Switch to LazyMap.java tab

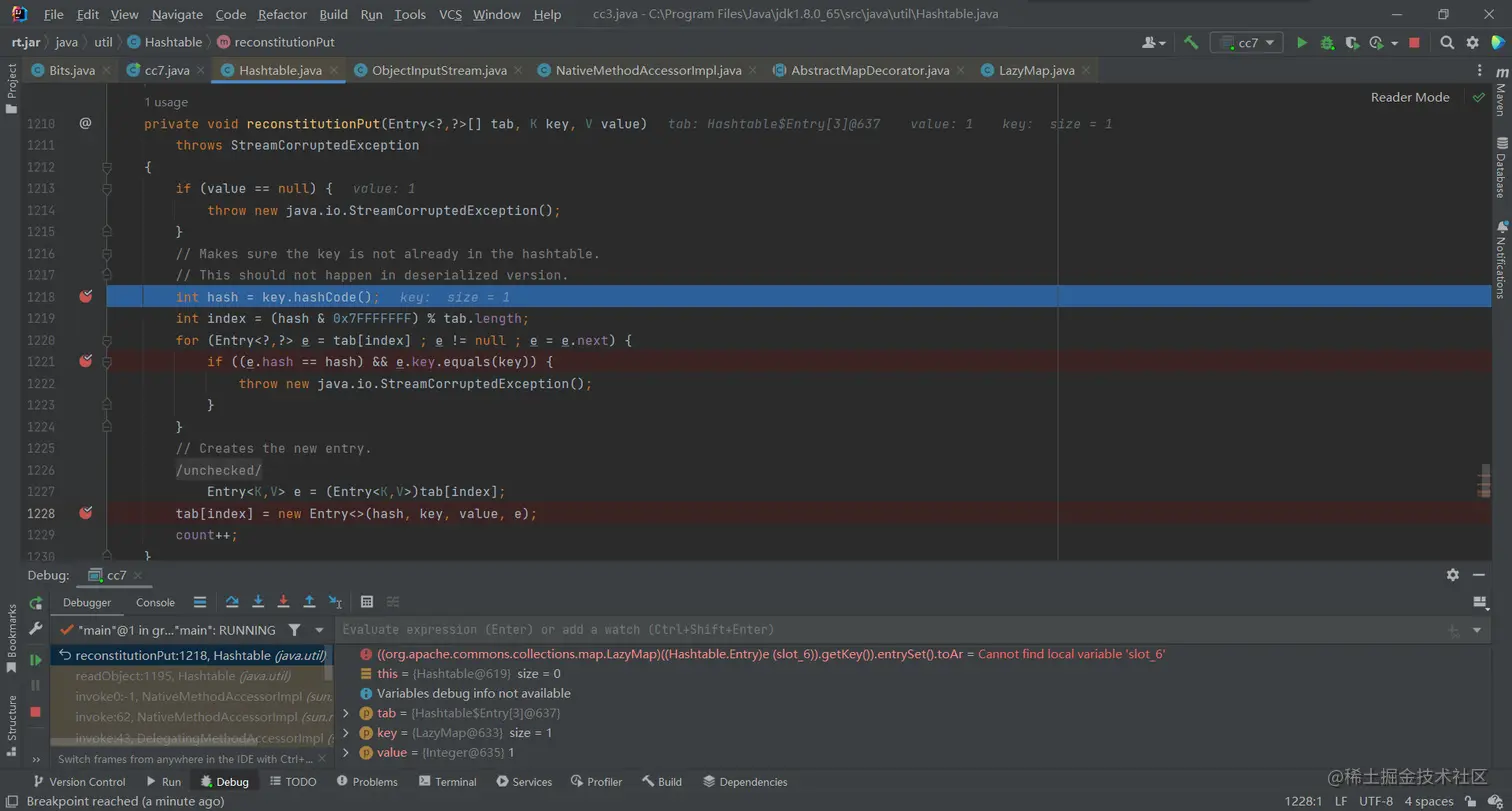(x=1036, y=70)
